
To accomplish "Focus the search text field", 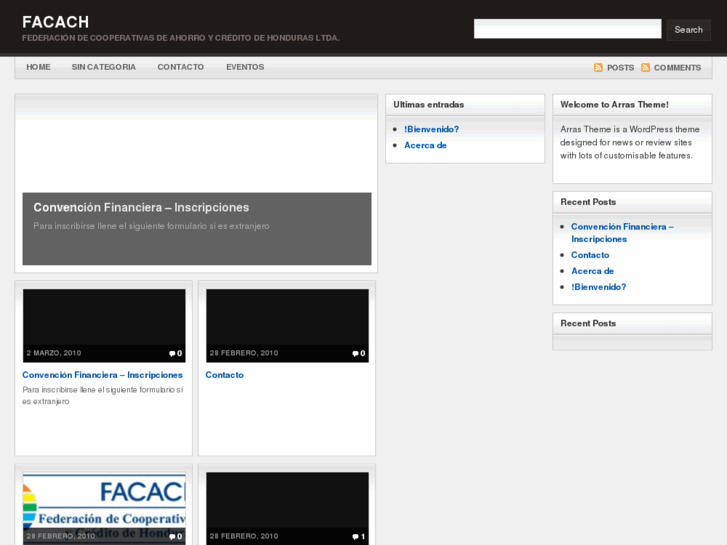I will pyautogui.click(x=568, y=29).
